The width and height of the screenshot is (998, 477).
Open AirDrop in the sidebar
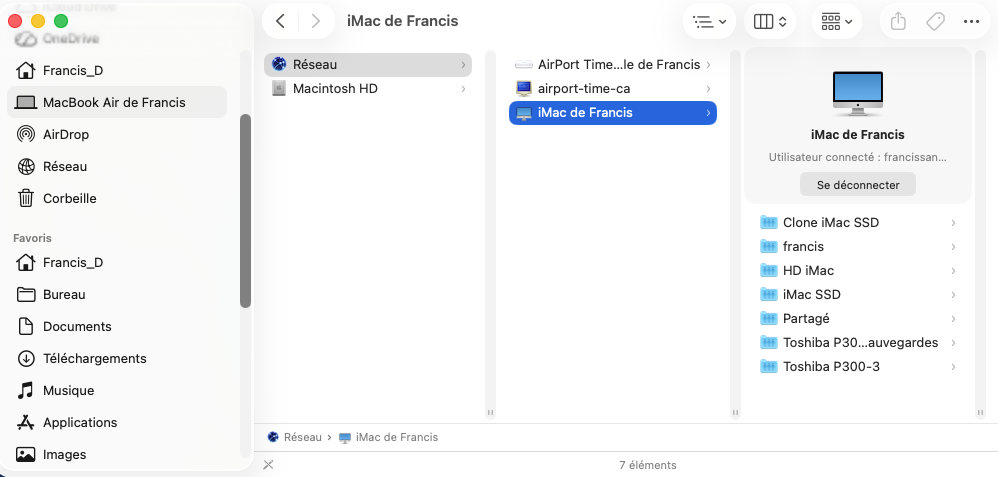[x=64, y=134]
